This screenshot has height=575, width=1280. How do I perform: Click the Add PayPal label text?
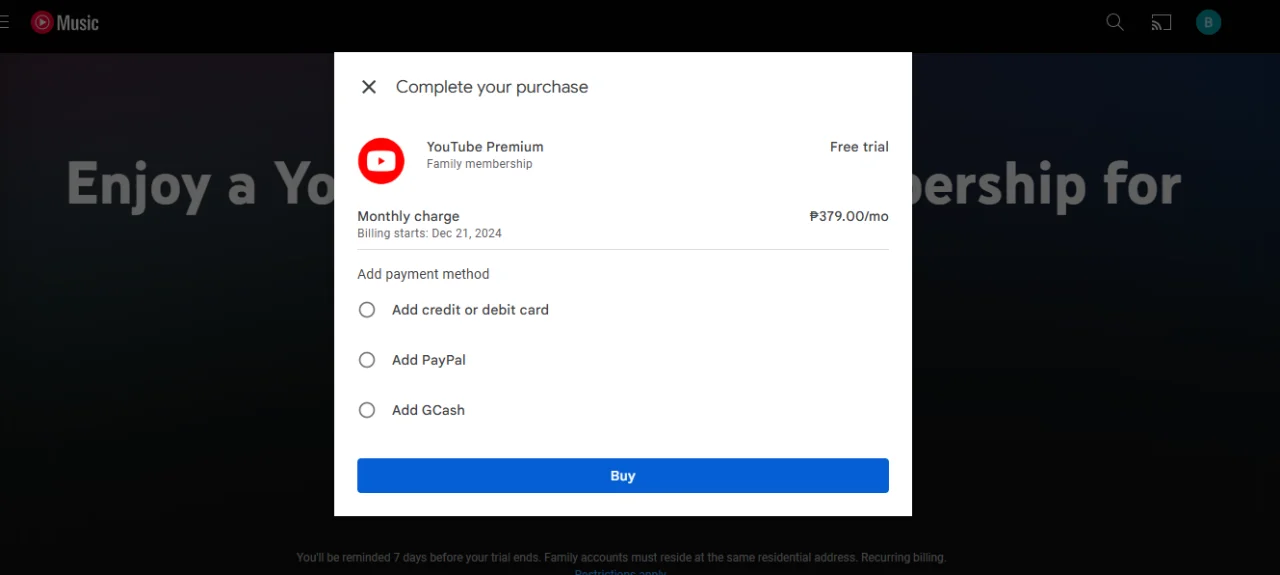[429, 360]
